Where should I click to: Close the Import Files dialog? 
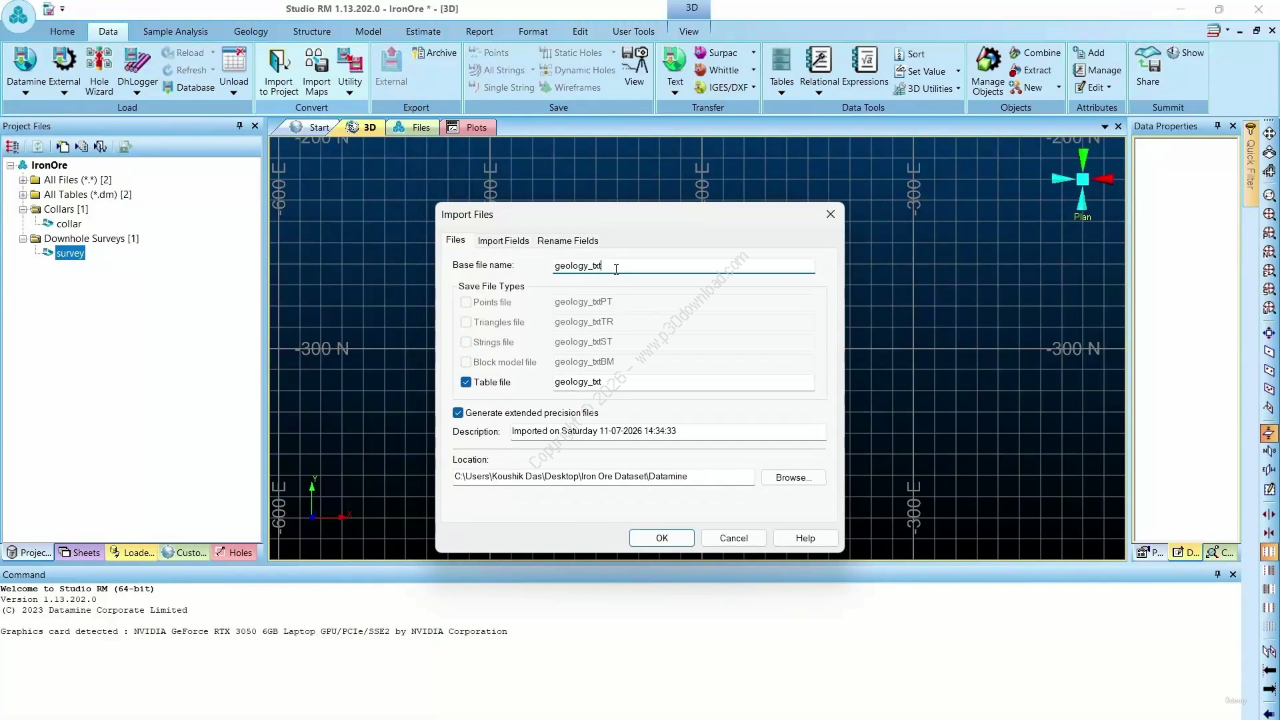pos(830,214)
